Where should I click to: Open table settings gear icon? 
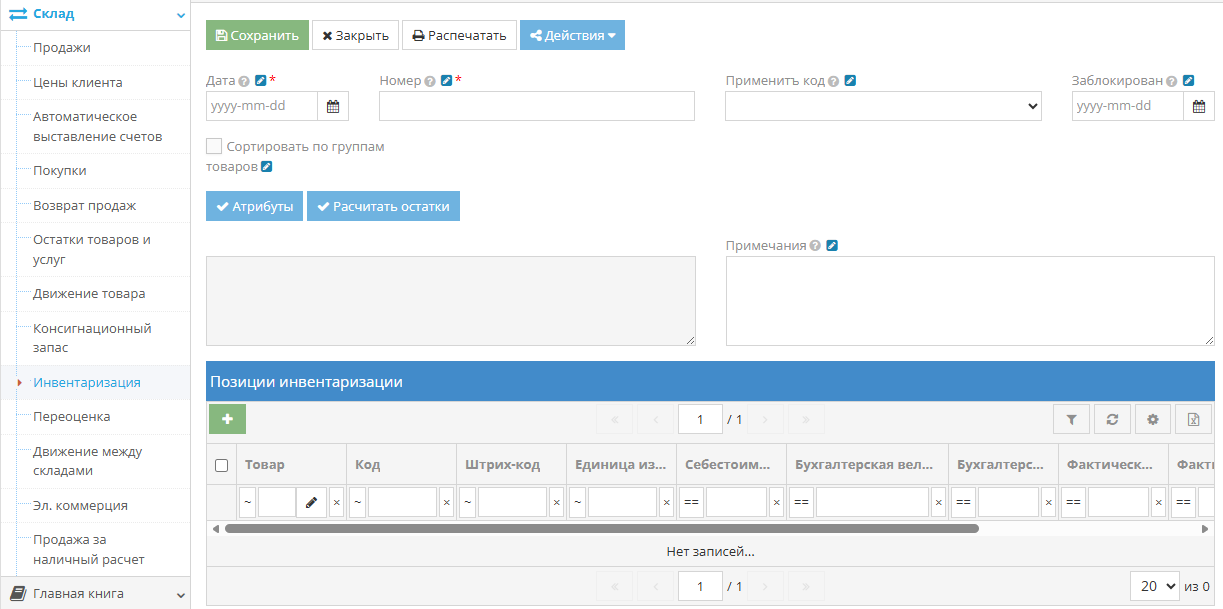(x=1152, y=420)
